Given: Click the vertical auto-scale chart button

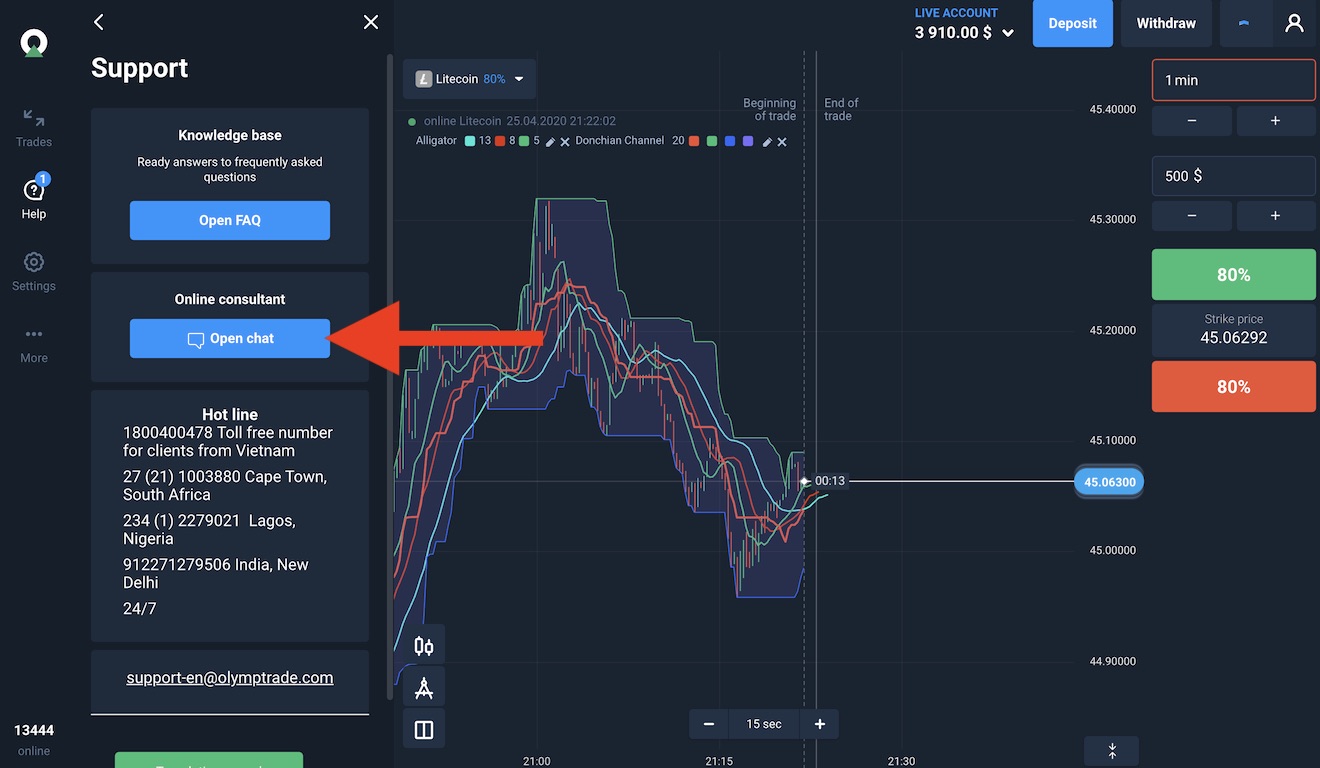Looking at the screenshot, I should (1111, 751).
